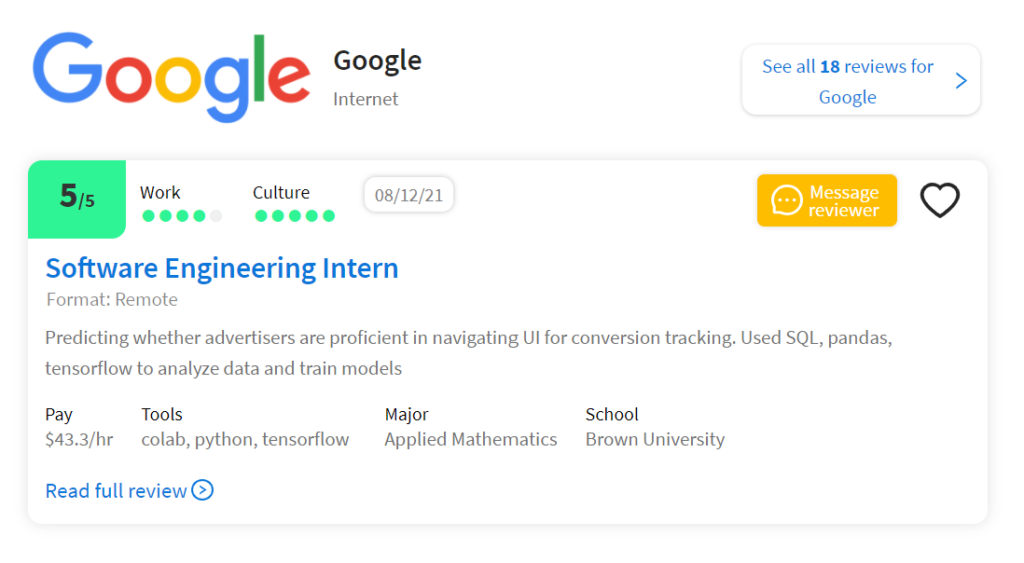Click the chat bubble icon on Message reviewer

(x=786, y=200)
